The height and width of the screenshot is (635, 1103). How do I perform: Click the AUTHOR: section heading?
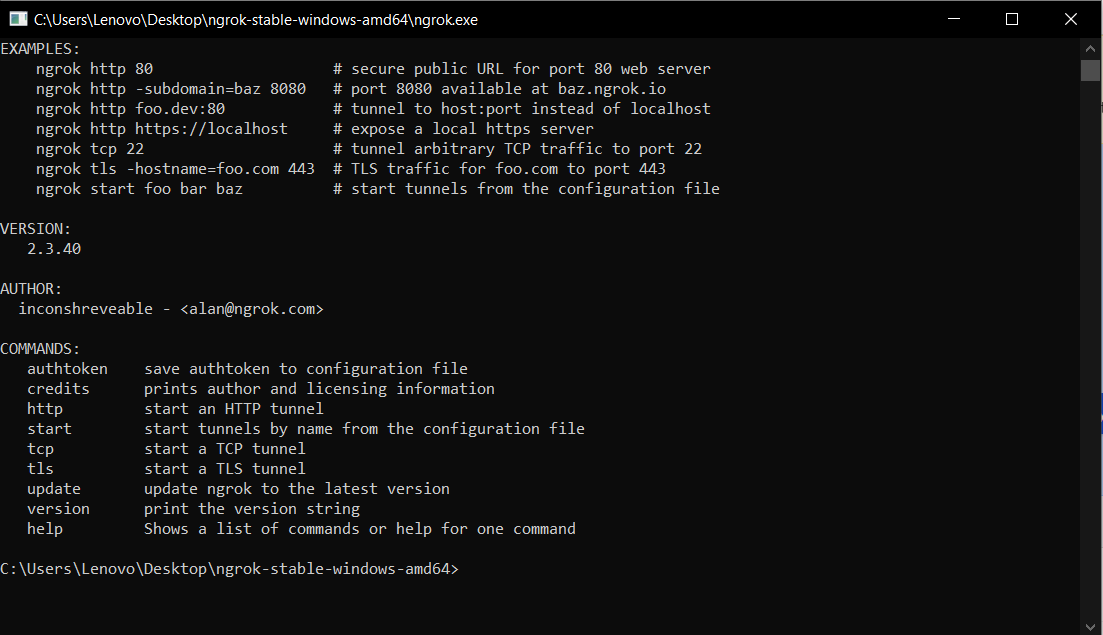[31, 289]
